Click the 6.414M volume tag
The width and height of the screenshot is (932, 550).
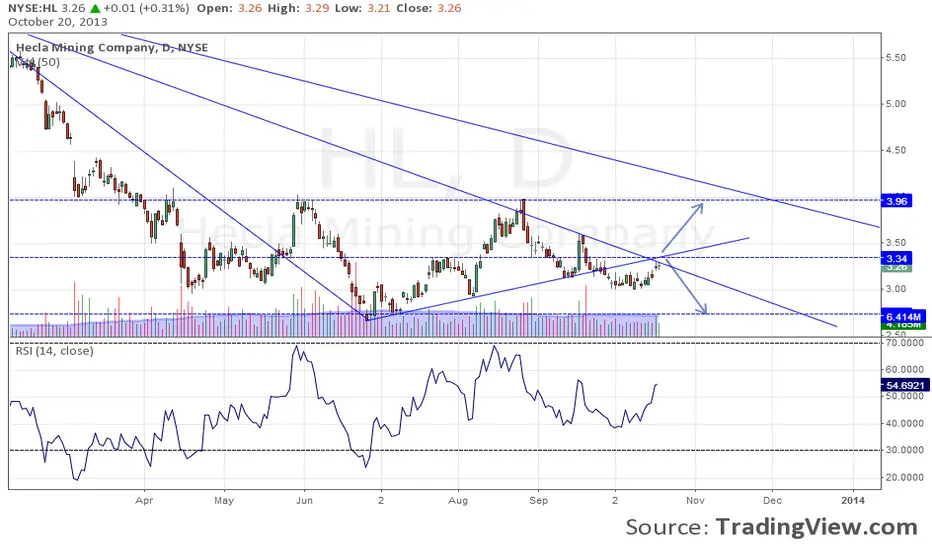tap(903, 317)
